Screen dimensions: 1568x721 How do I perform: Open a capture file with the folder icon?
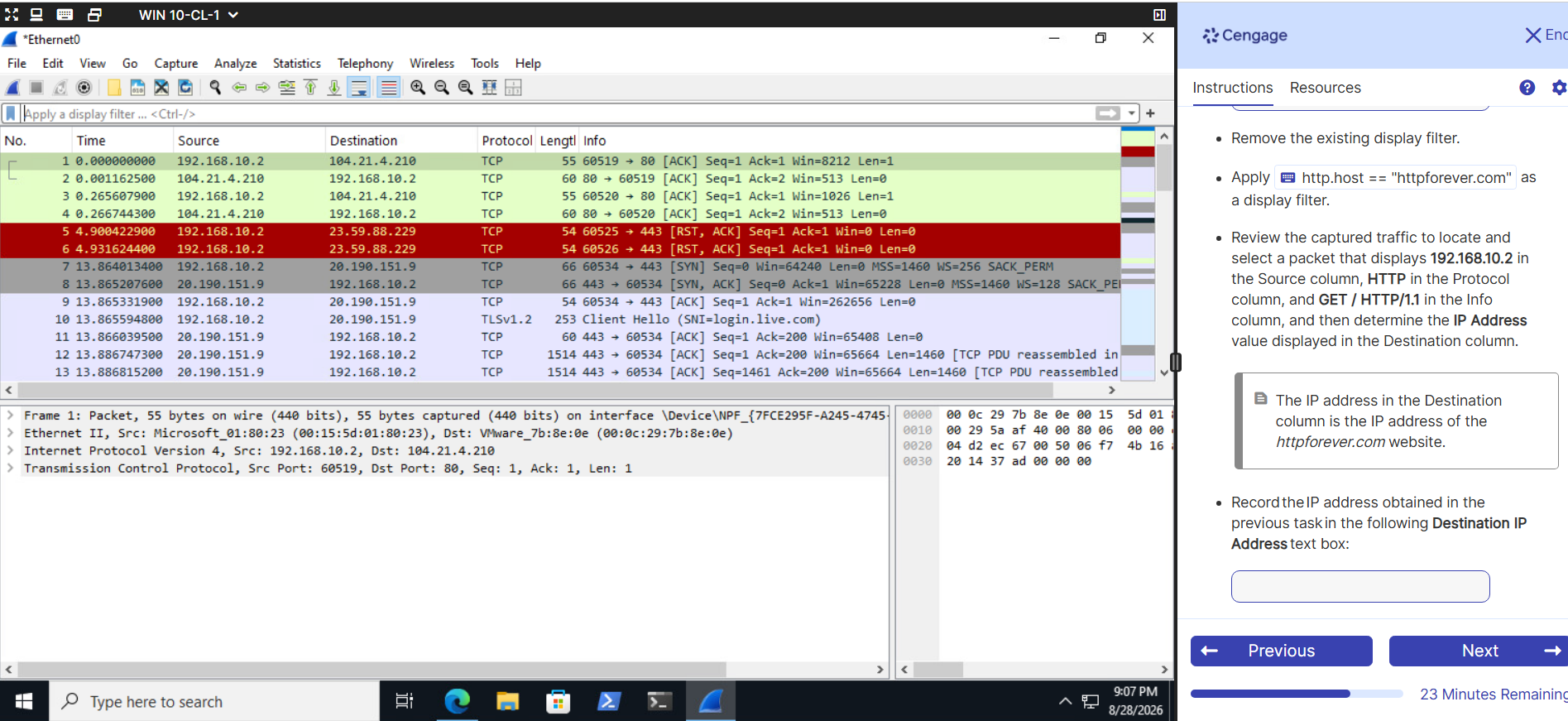coord(114,88)
